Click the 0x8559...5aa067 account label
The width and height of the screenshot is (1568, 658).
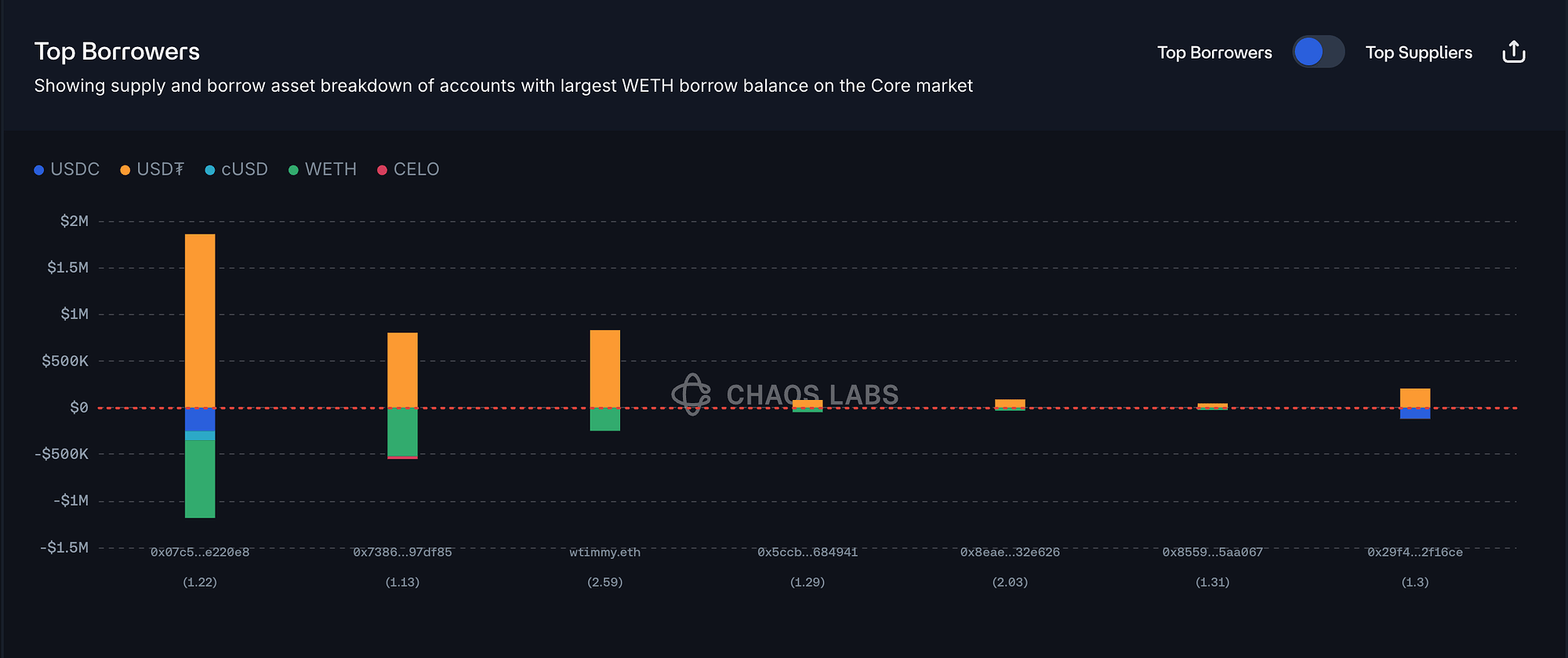click(1212, 552)
